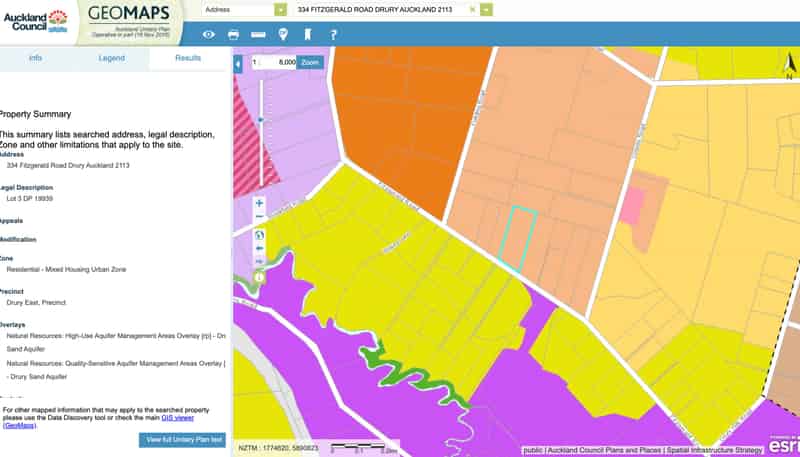The height and width of the screenshot is (457, 800).
Task: Select the measure ruler tool
Action: click(x=258, y=34)
